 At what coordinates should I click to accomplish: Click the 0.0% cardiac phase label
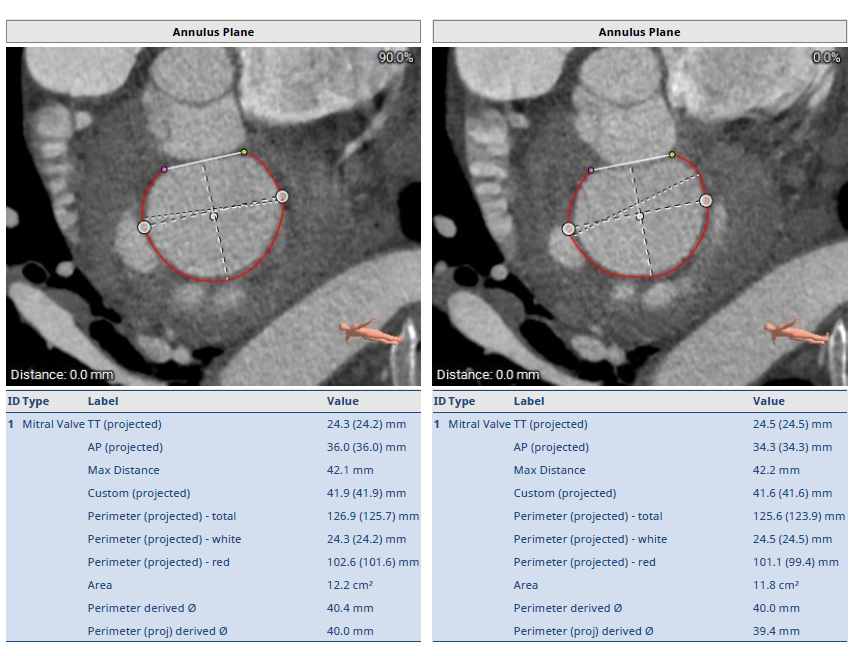click(x=826, y=58)
